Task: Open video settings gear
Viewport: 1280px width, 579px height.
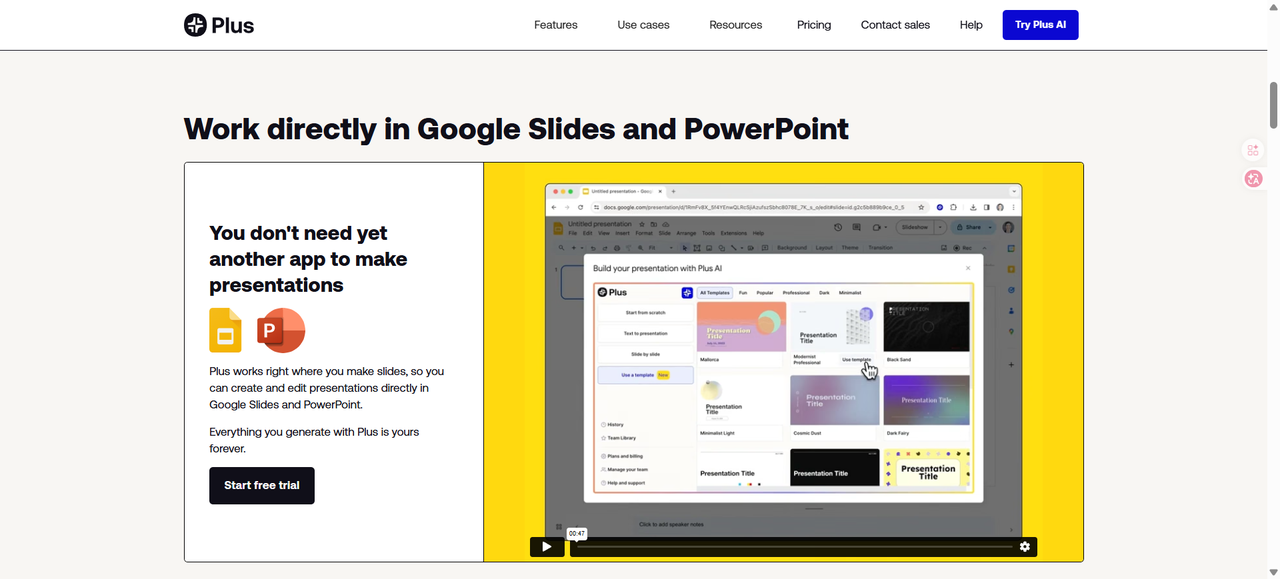Action: 1024,546
